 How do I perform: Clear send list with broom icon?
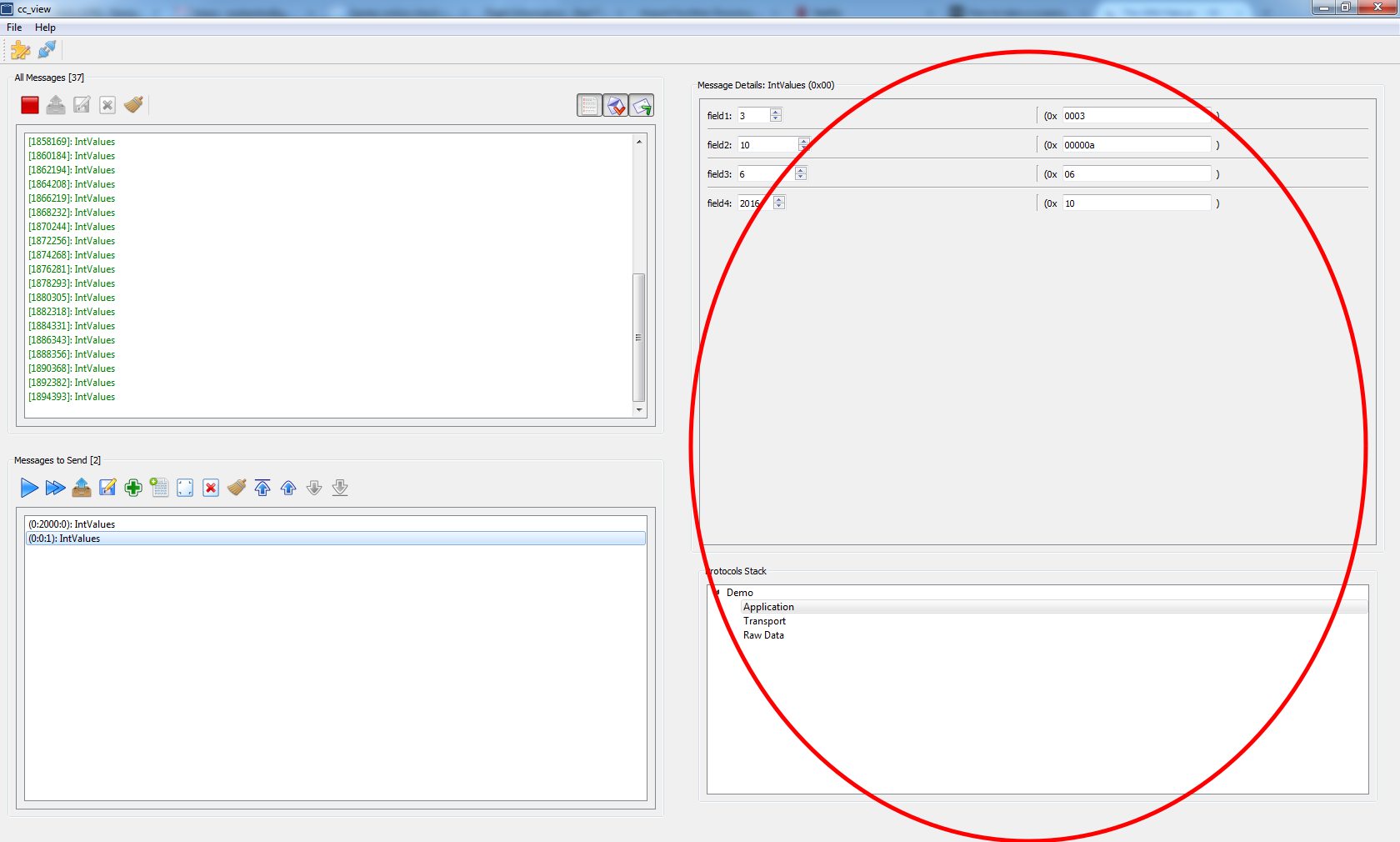pos(237,488)
